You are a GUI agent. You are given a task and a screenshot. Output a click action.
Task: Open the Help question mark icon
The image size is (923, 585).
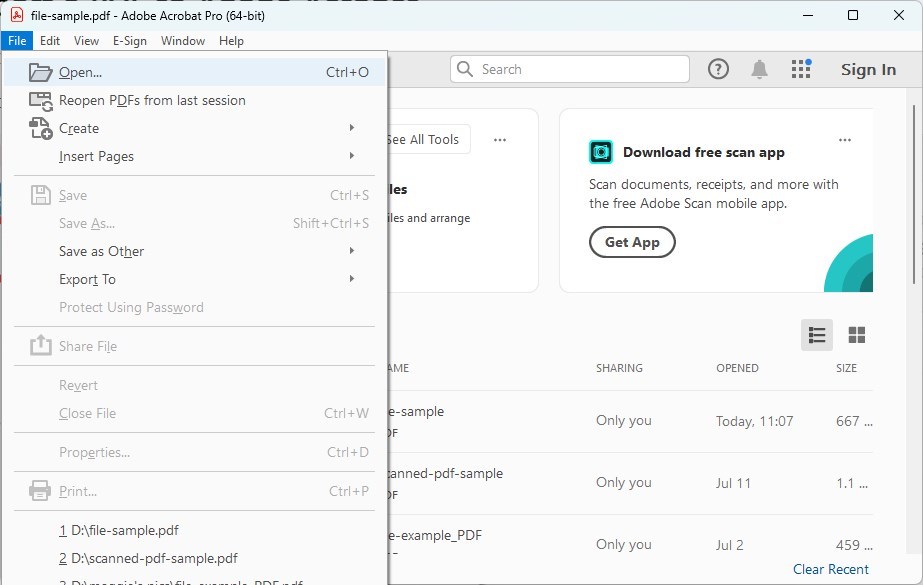tap(718, 69)
